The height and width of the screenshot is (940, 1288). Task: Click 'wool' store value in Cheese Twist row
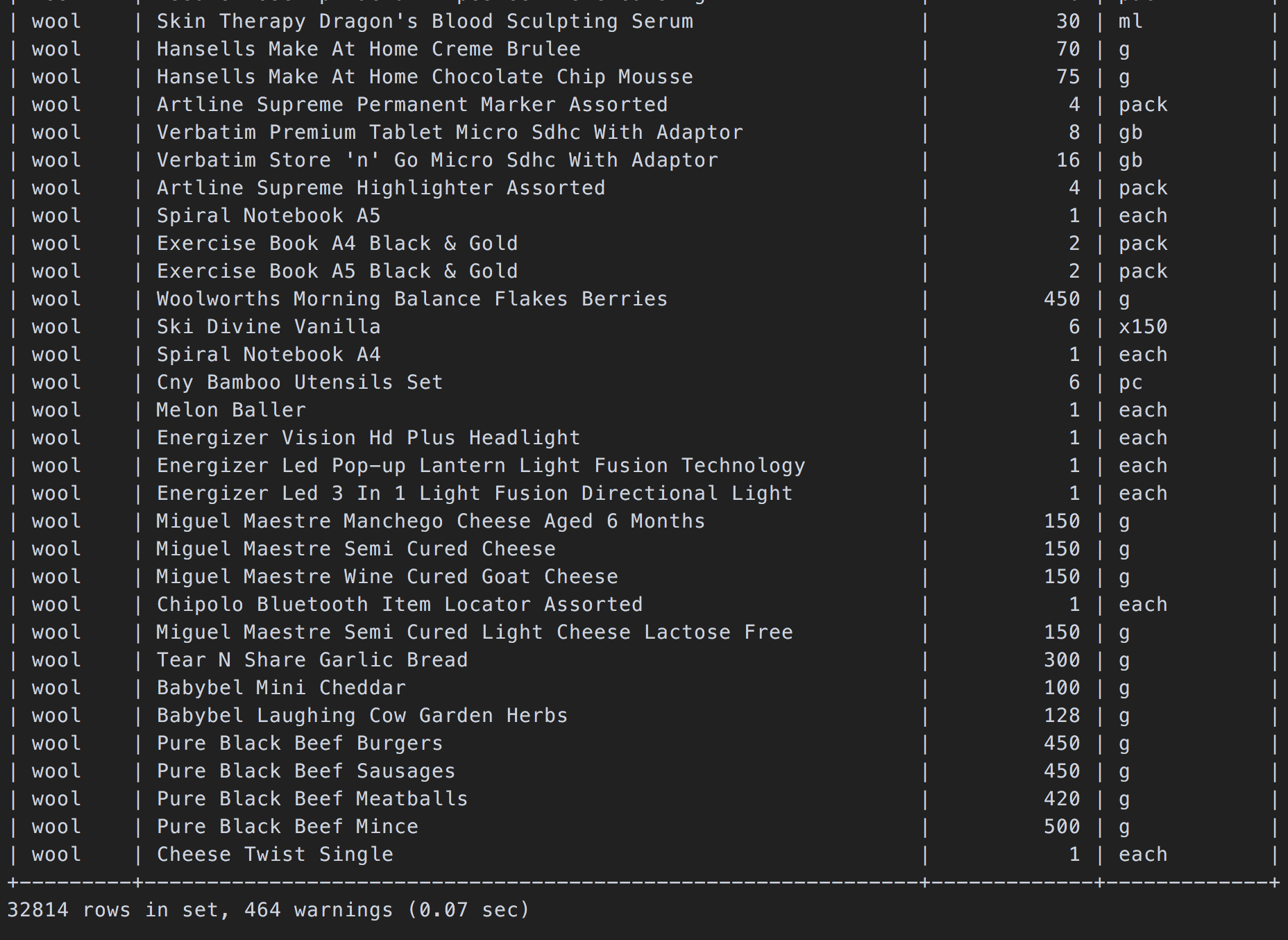tap(56, 855)
